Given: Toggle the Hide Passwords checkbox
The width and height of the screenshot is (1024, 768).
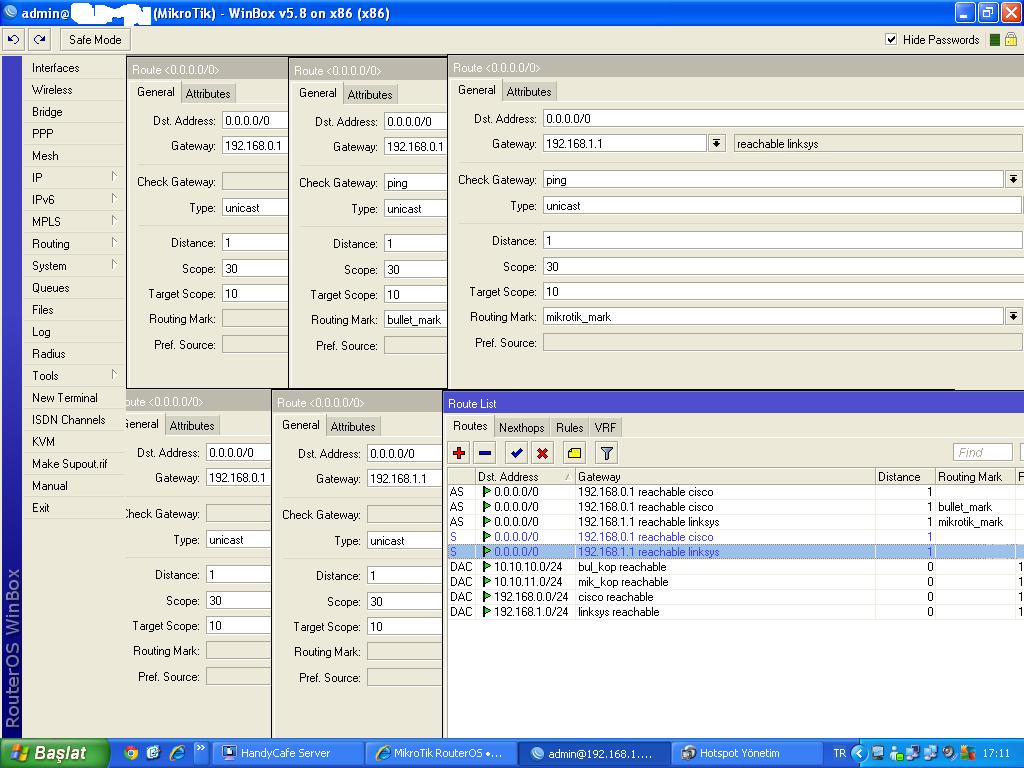Looking at the screenshot, I should coord(891,40).
